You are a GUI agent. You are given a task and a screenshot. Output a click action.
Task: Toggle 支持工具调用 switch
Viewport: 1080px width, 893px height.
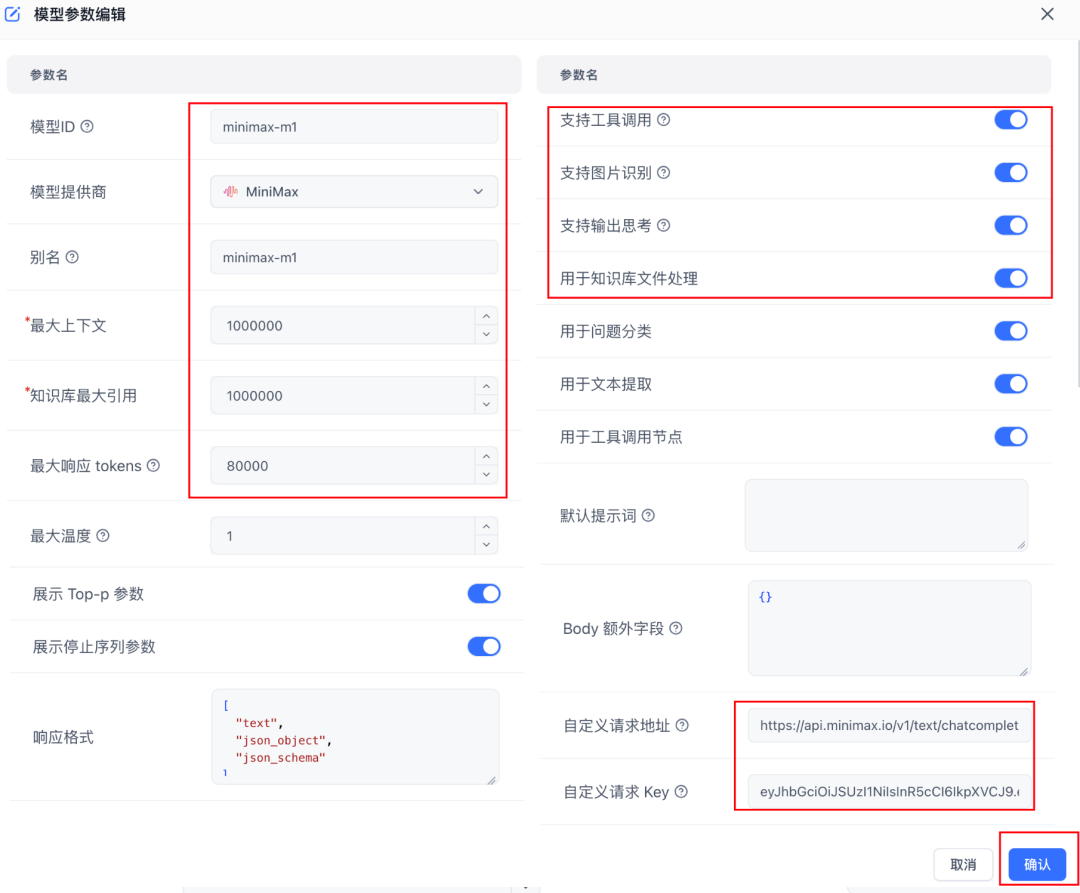[x=1010, y=120]
